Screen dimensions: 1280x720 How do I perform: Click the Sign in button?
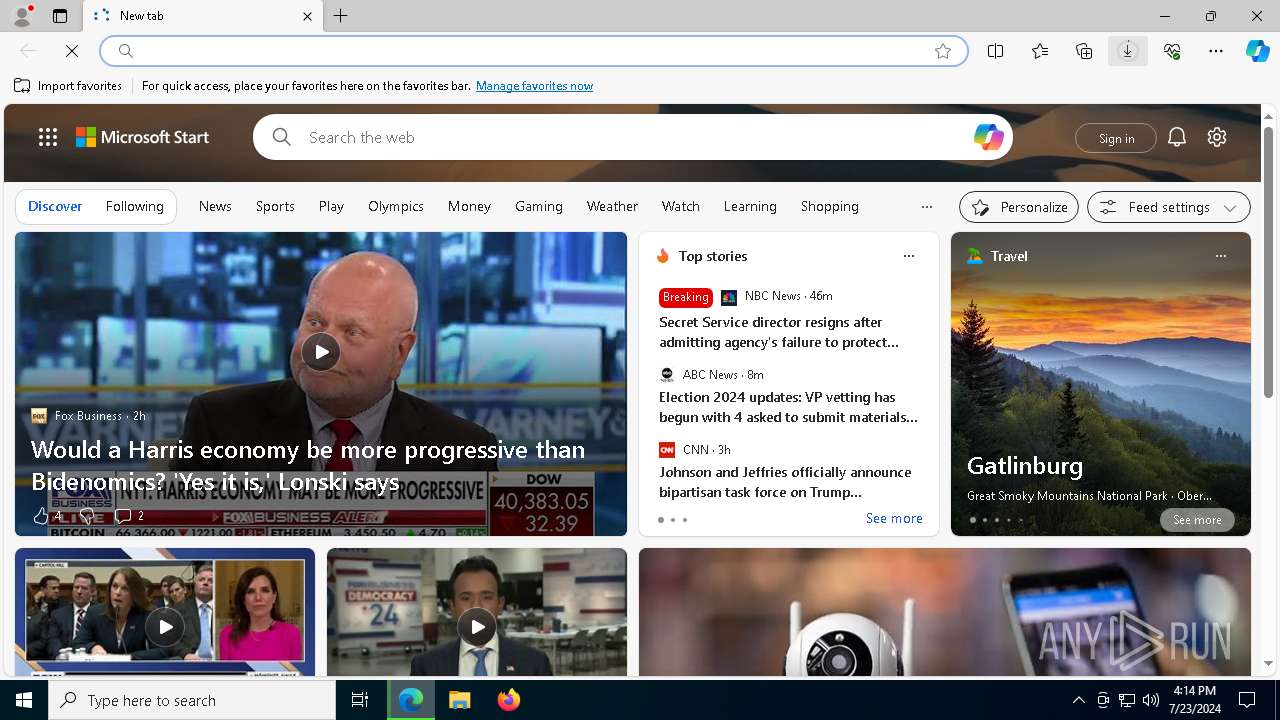1116,138
